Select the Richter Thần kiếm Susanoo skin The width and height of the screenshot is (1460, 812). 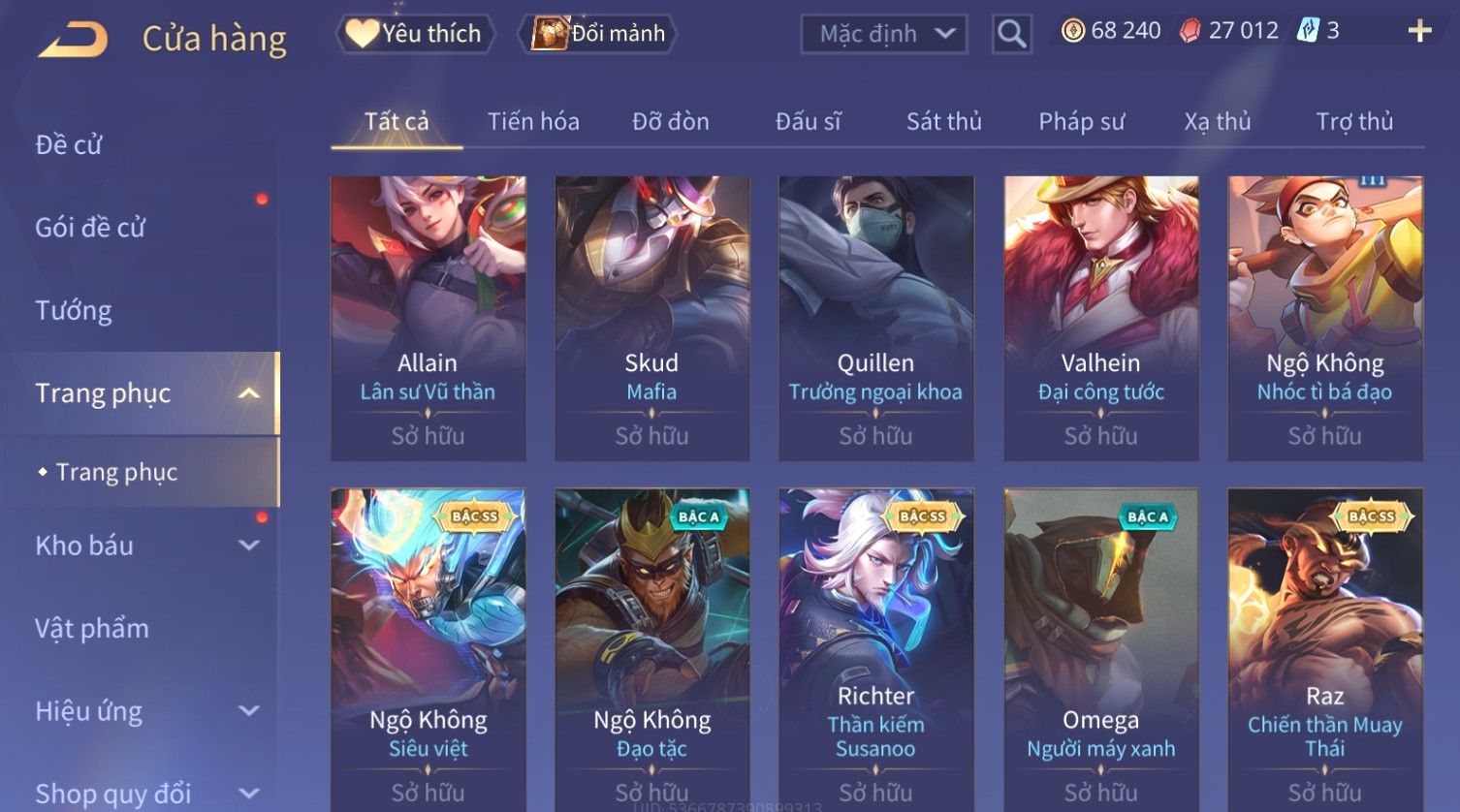click(x=875, y=649)
